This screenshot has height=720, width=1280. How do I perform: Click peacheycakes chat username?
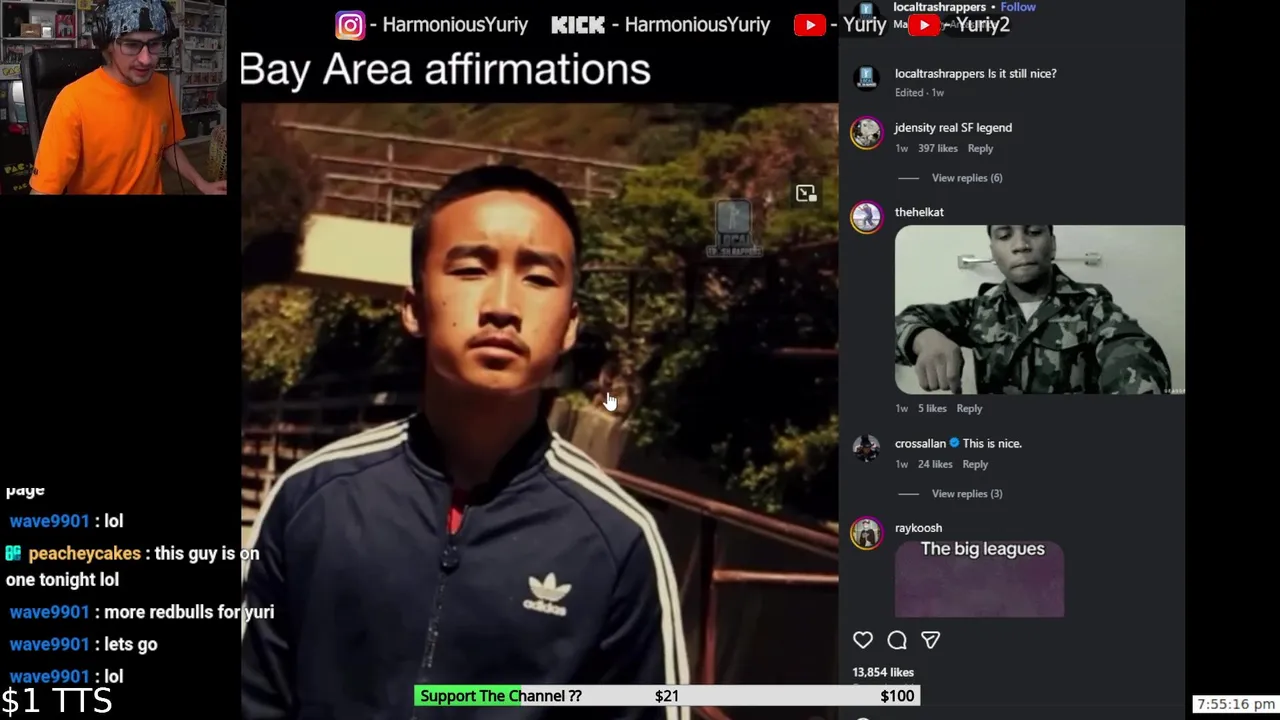pyautogui.click(x=85, y=553)
